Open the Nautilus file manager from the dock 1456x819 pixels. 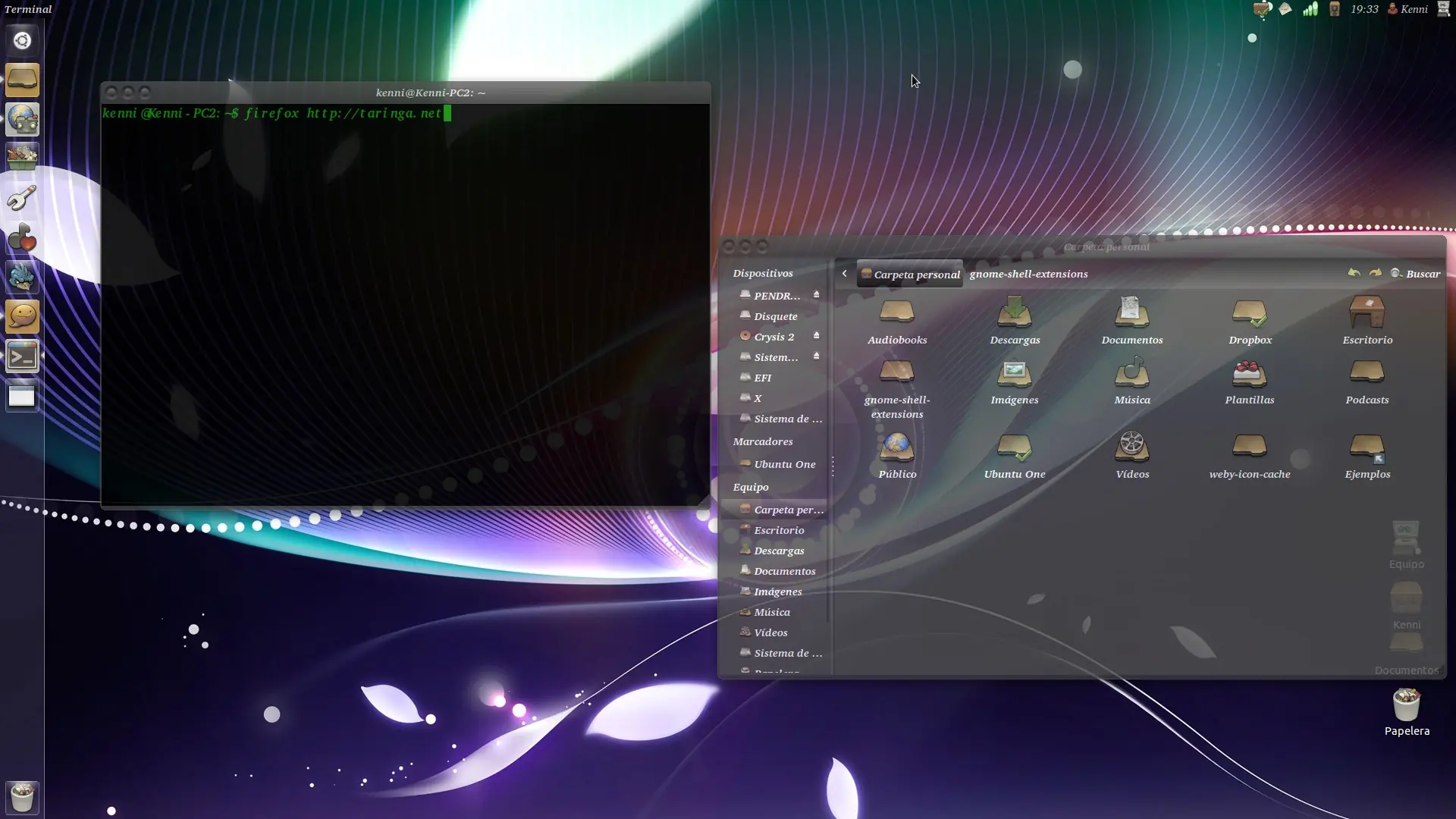(x=22, y=80)
